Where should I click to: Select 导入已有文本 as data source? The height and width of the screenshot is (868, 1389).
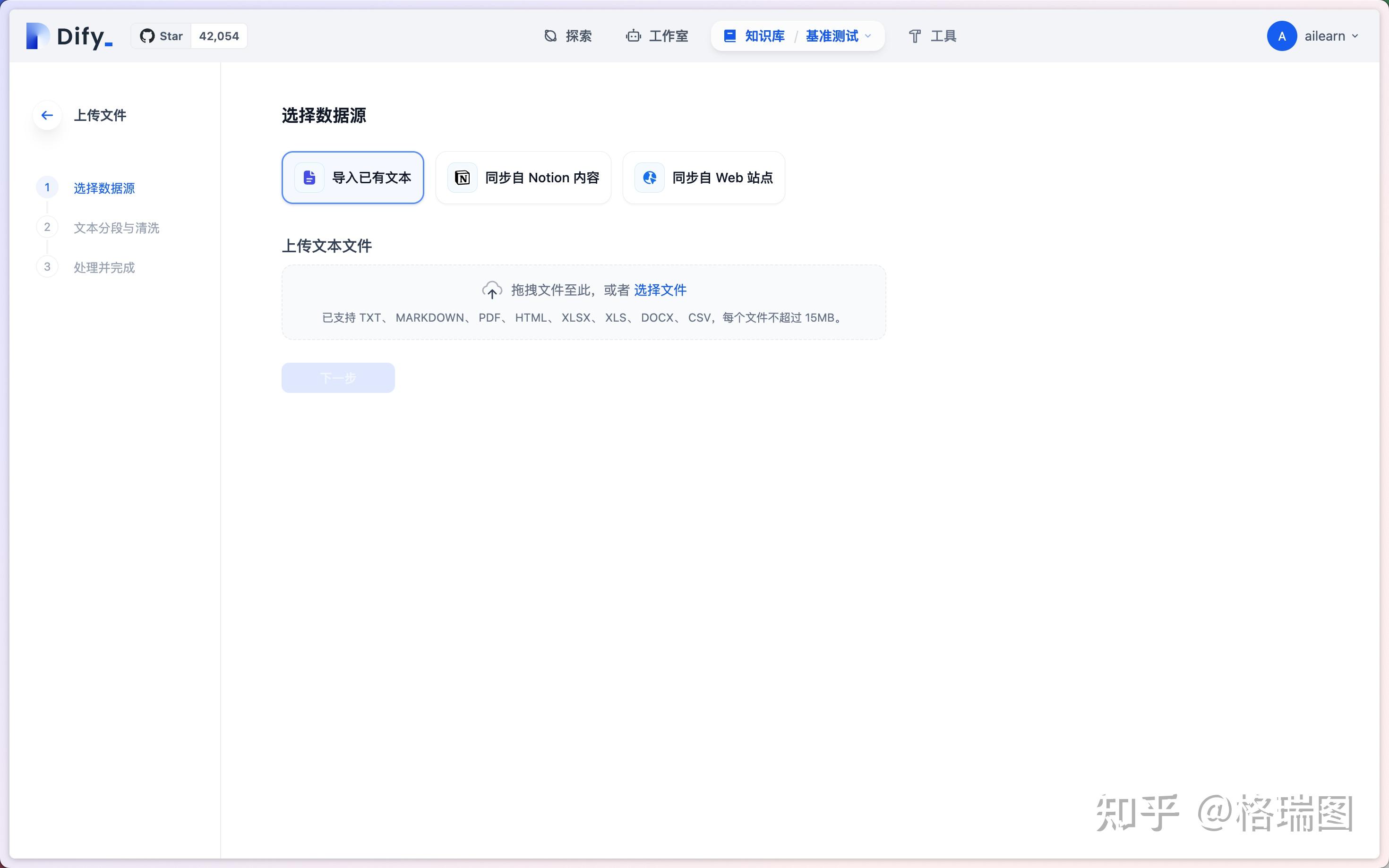point(352,178)
